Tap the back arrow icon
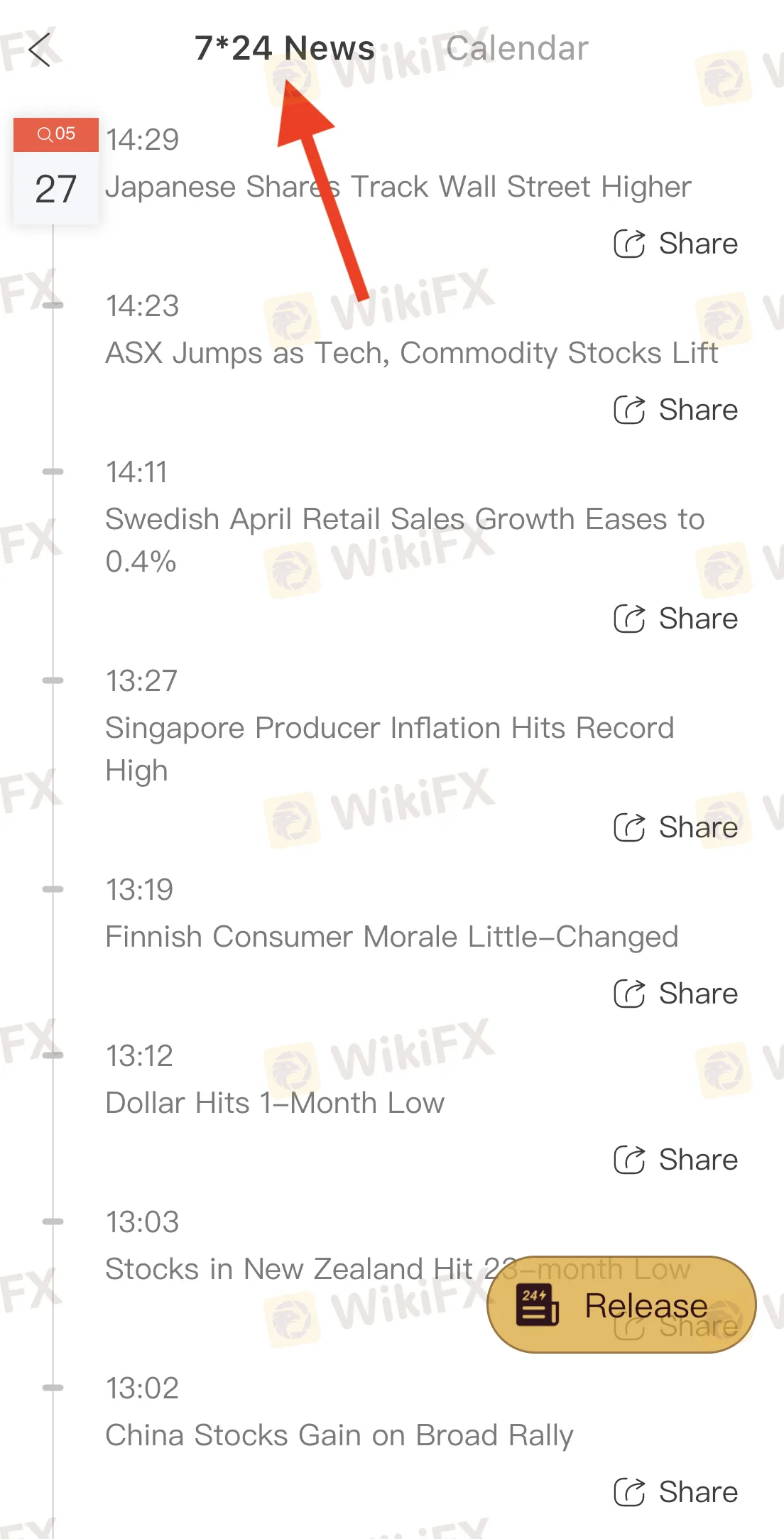The image size is (784, 1539). [40, 50]
